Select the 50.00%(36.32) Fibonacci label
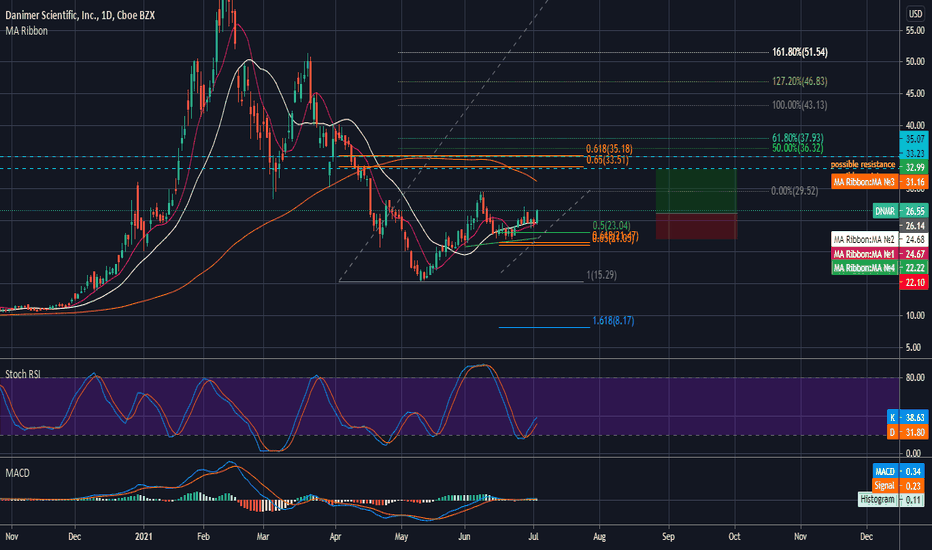The image size is (932, 550). pos(797,147)
